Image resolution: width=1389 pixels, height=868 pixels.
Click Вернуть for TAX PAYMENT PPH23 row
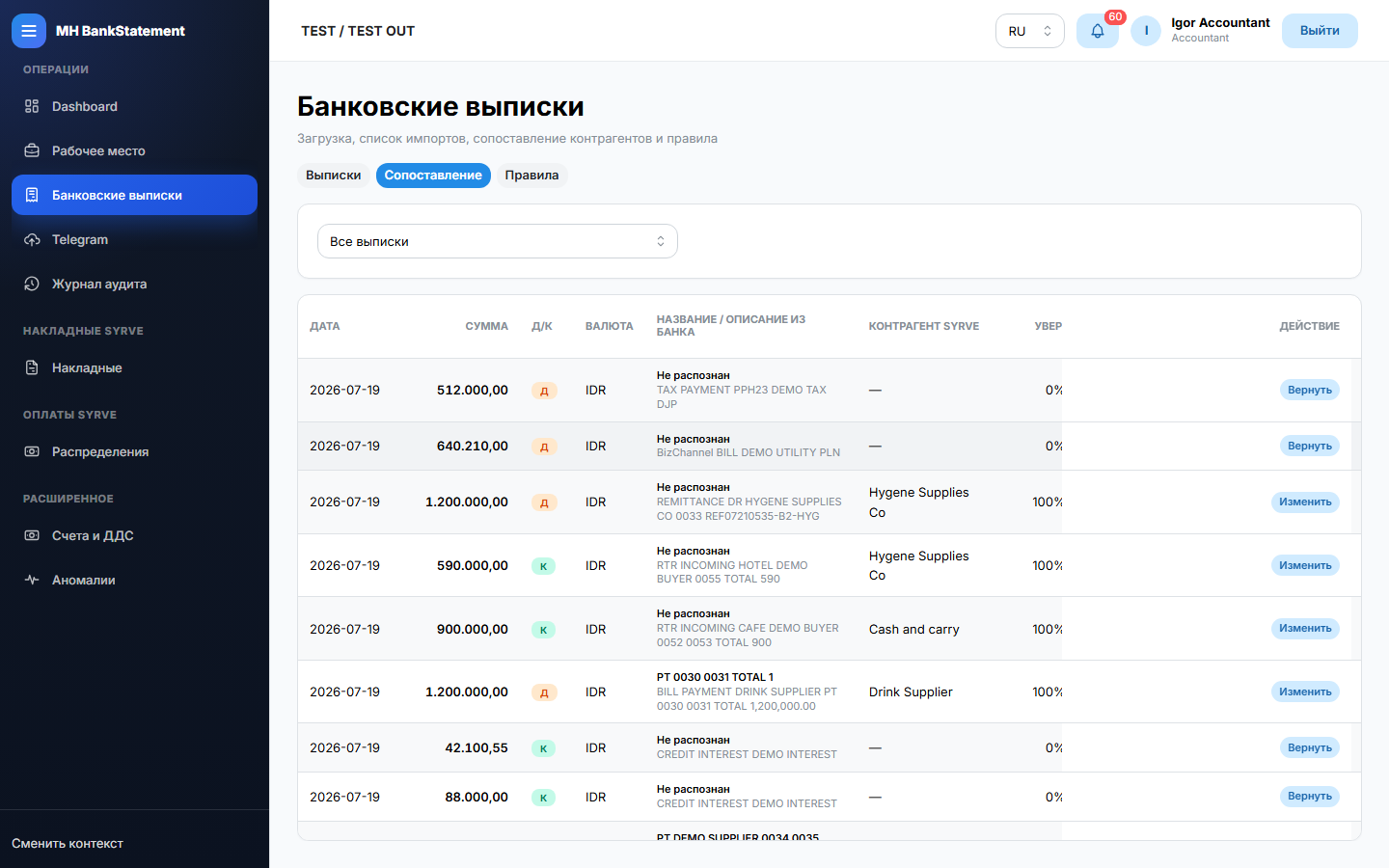tap(1309, 390)
